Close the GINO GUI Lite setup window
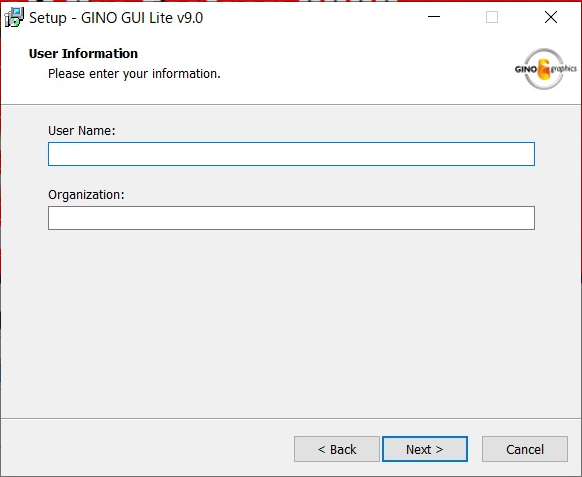This screenshot has width=582, height=477. (x=551, y=17)
